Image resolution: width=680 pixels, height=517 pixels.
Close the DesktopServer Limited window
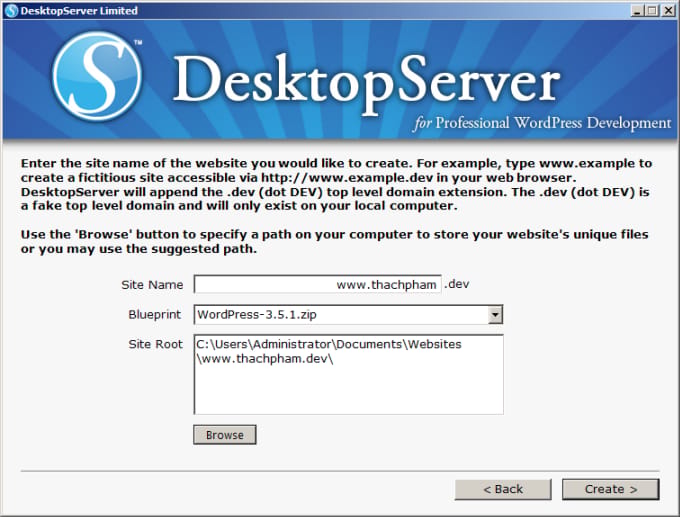668,10
